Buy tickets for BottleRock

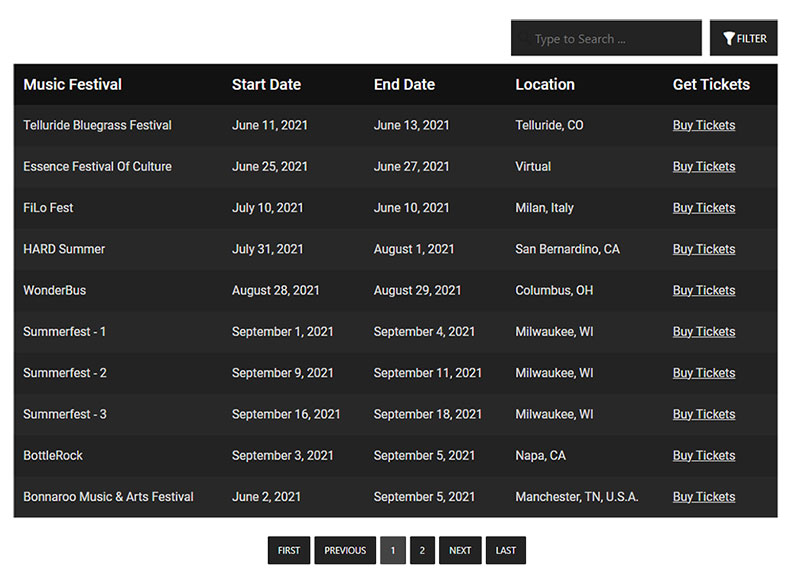point(704,456)
